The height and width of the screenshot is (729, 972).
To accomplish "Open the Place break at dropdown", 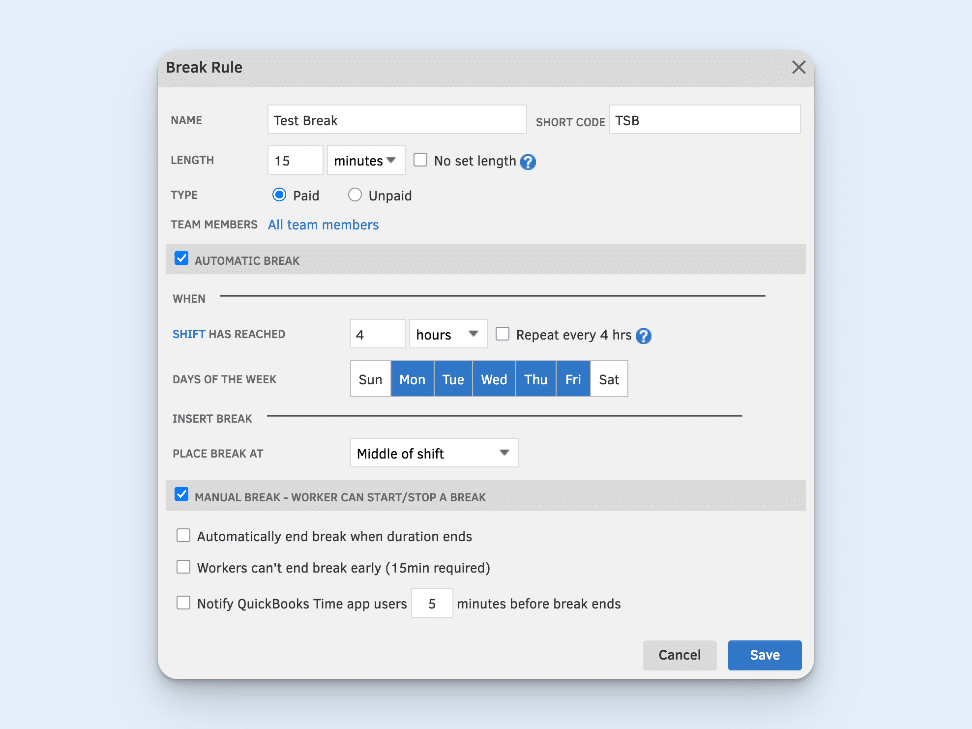I will pyautogui.click(x=433, y=452).
